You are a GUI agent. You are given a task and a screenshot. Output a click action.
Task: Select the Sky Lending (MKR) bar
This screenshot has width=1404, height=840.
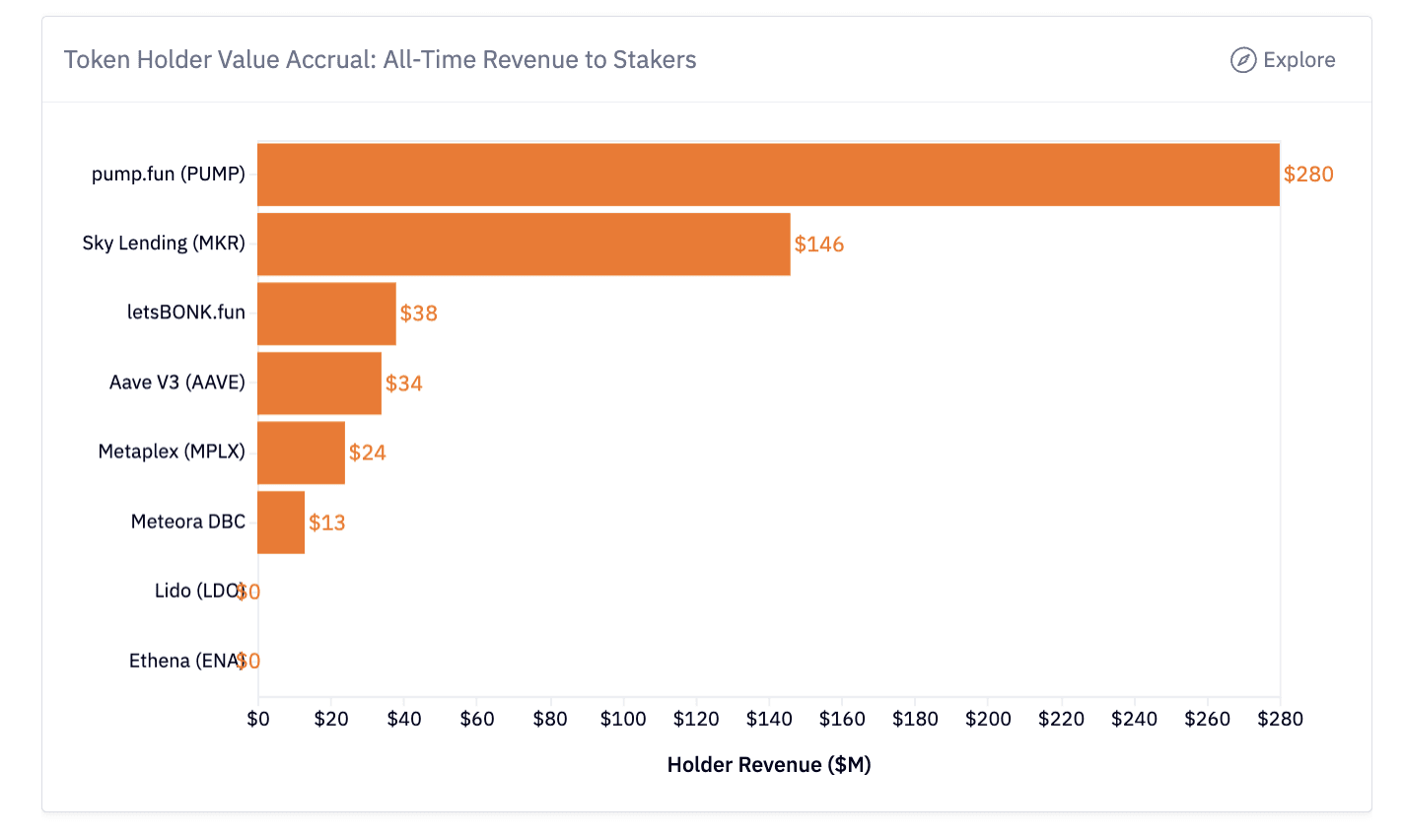tap(523, 244)
